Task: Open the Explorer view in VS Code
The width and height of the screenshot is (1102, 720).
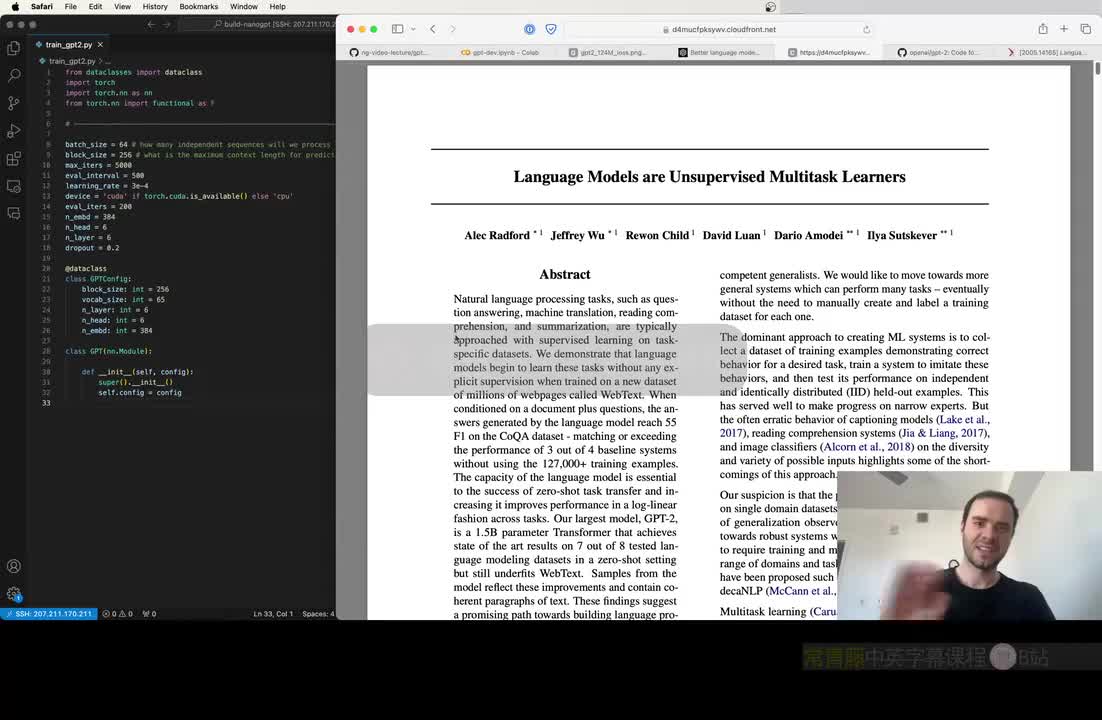Action: [x=13, y=48]
